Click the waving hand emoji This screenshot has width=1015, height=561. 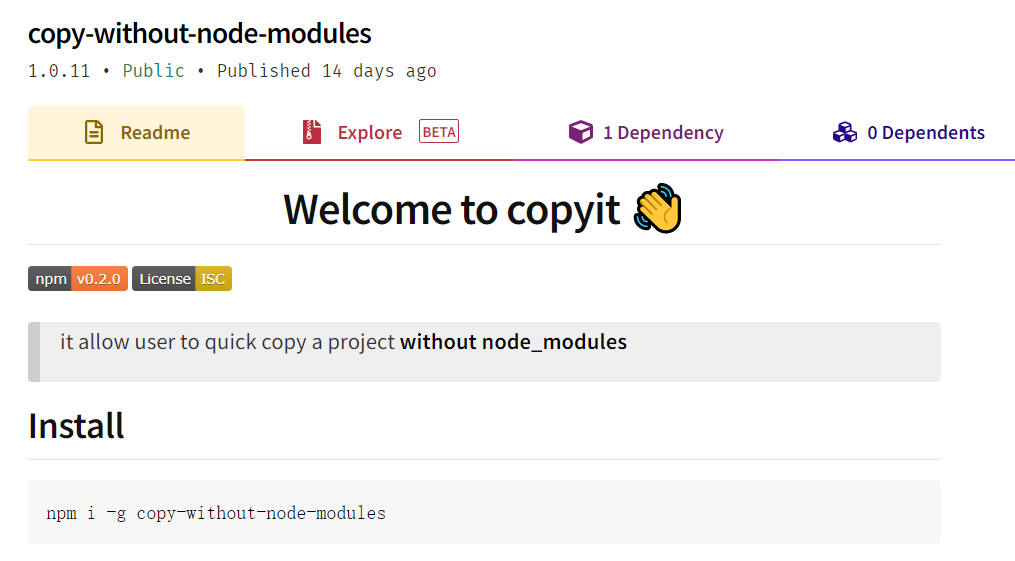click(x=658, y=210)
